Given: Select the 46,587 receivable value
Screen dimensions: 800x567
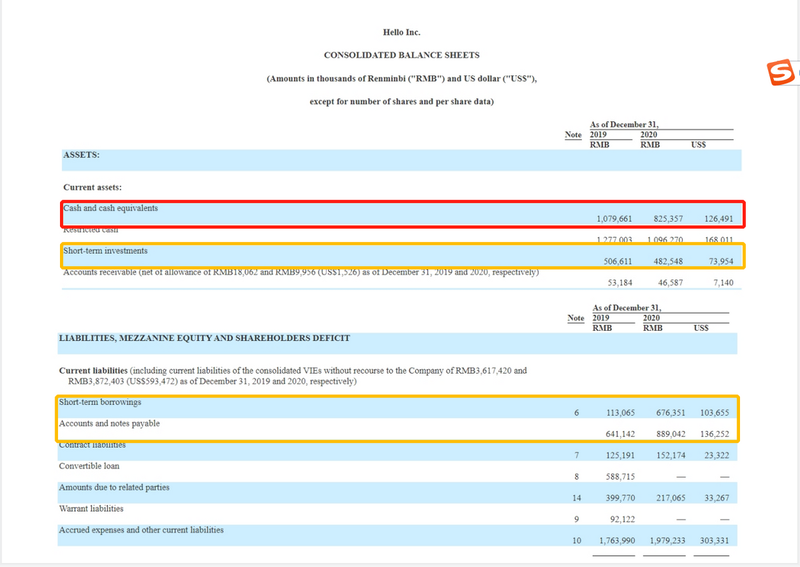Looking at the screenshot, I should tap(670, 283).
